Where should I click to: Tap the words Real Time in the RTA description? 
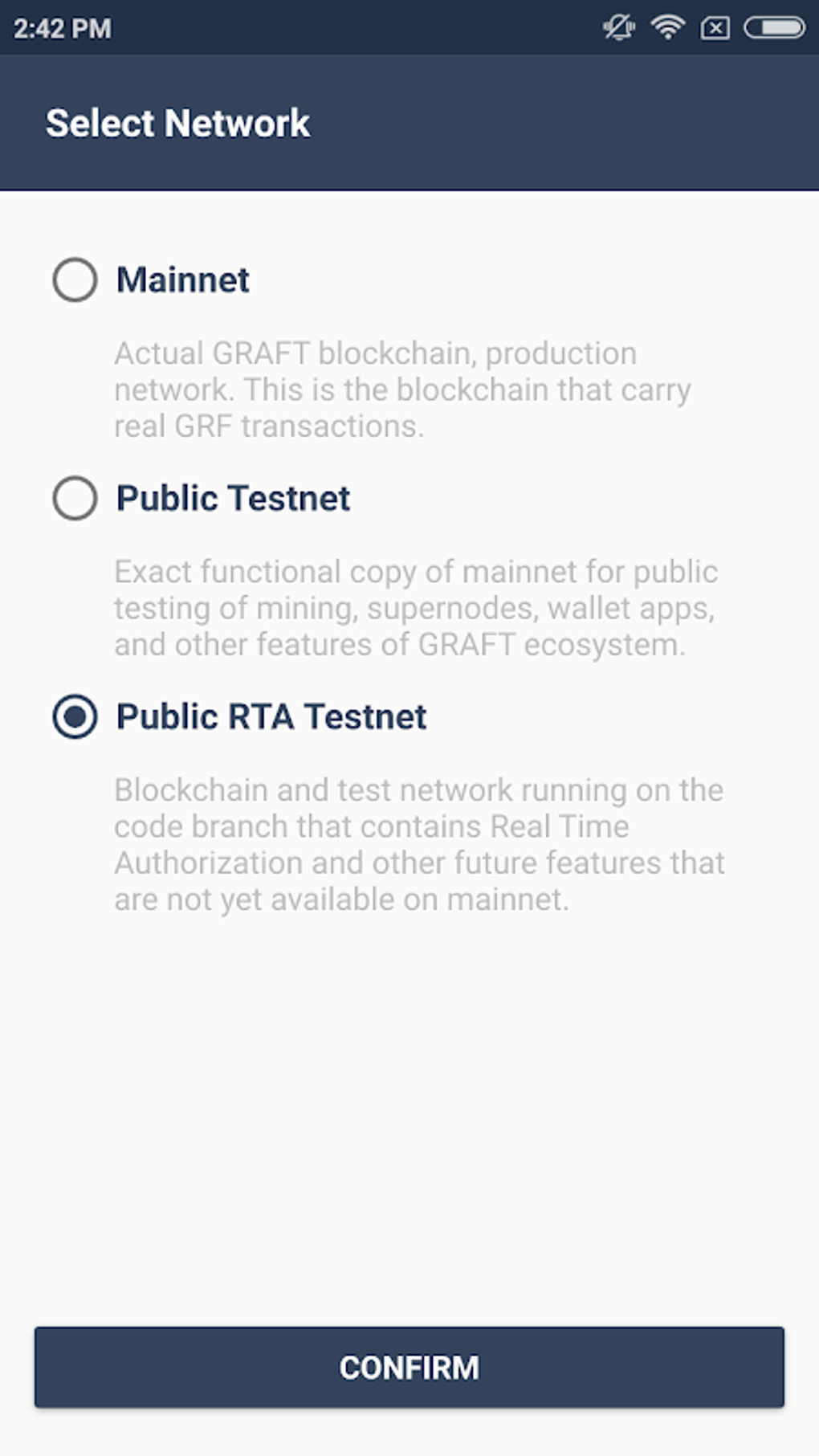point(560,826)
